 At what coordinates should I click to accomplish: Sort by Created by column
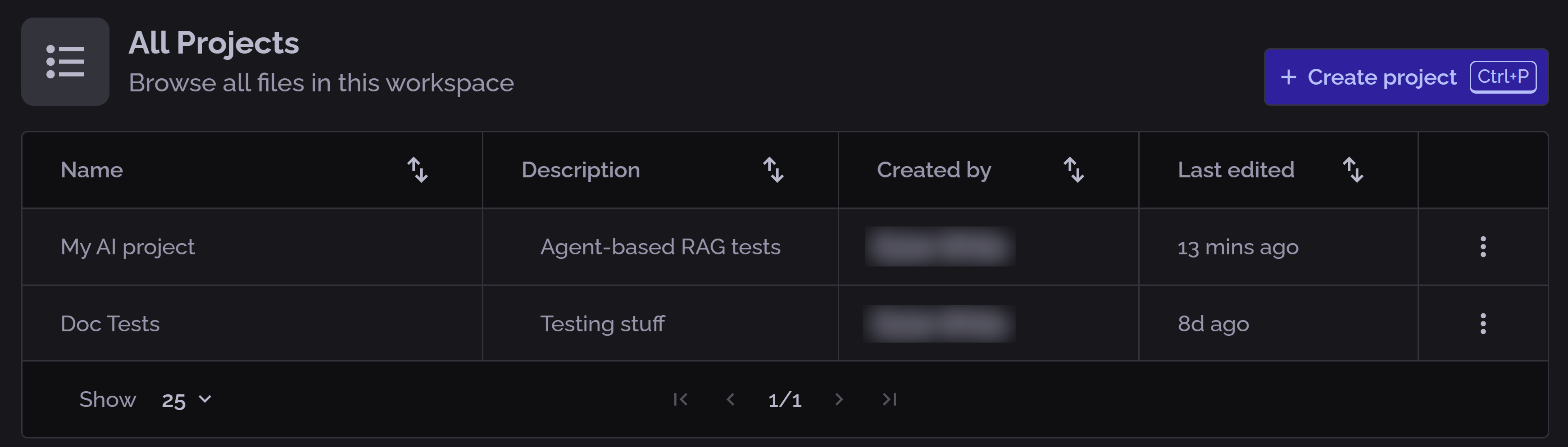[x=1074, y=170]
